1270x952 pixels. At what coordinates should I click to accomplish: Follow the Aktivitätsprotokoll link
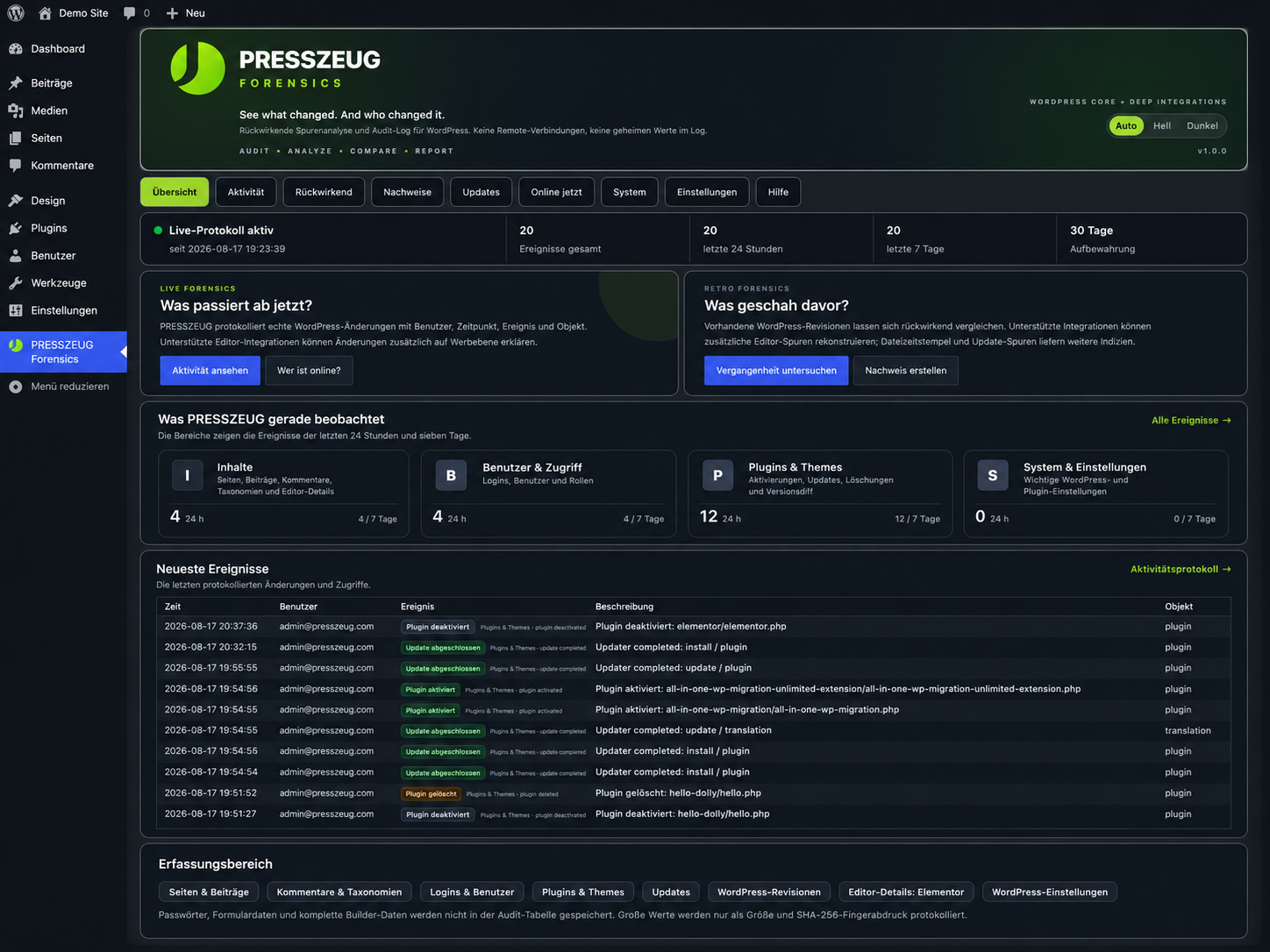click(x=1181, y=570)
